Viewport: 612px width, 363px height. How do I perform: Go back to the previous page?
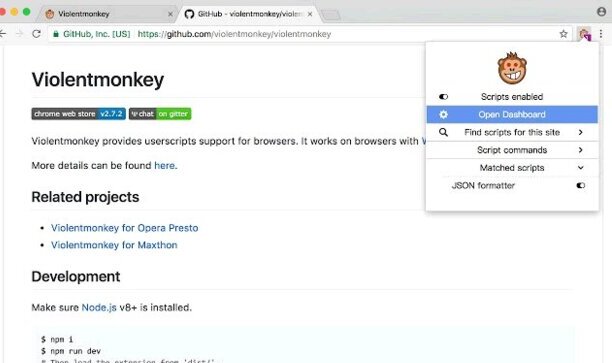[3, 34]
